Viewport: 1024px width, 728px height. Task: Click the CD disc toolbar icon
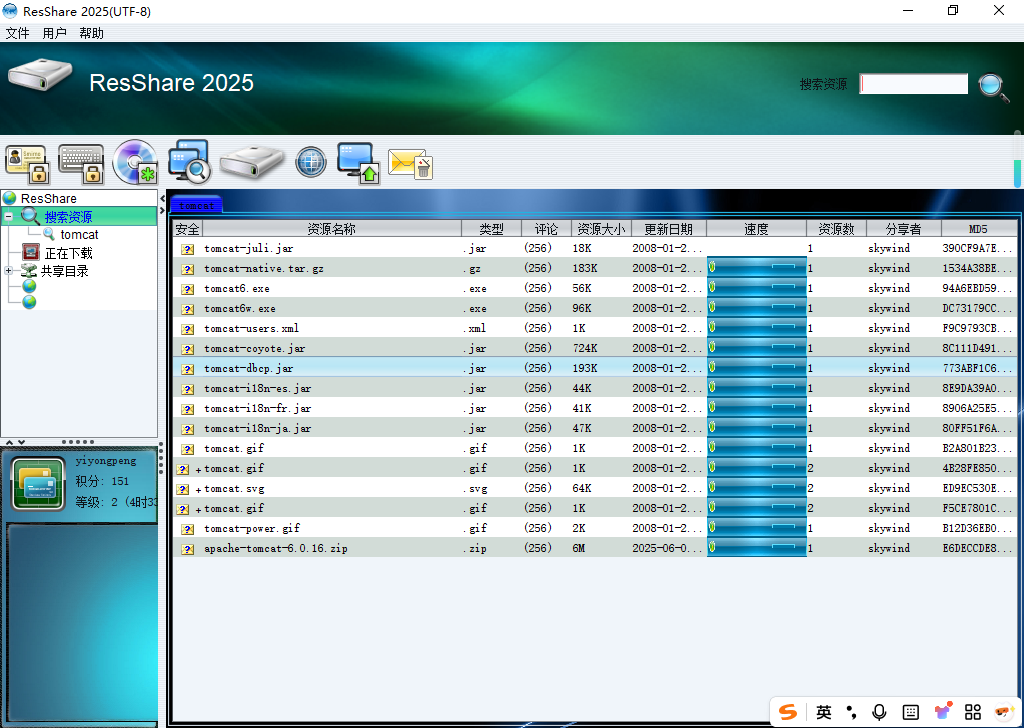[136, 162]
